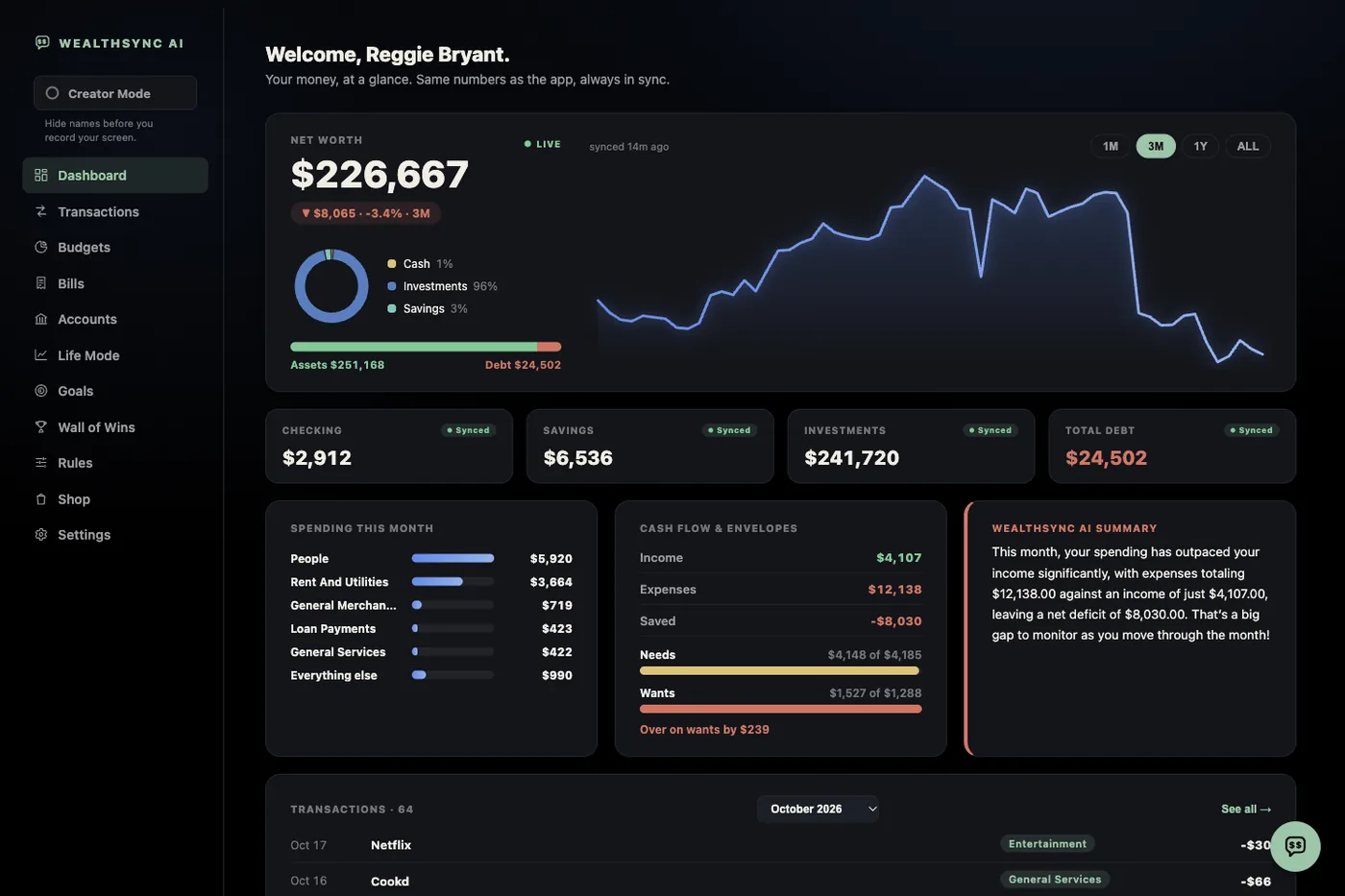Image resolution: width=1345 pixels, height=896 pixels.
Task: Click the Rules list icon
Action: (x=40, y=463)
